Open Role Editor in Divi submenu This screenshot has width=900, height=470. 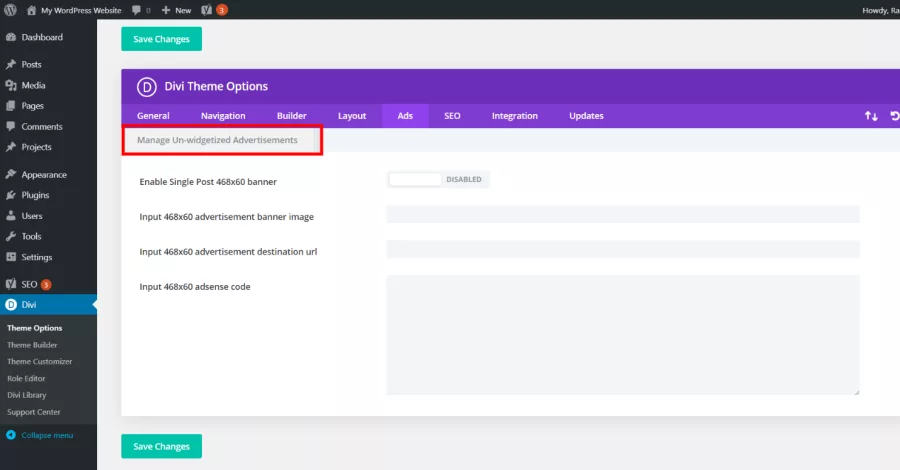coord(26,378)
